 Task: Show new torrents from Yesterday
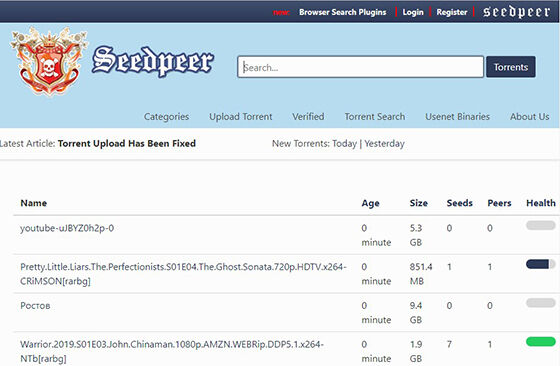pyautogui.click(x=384, y=144)
